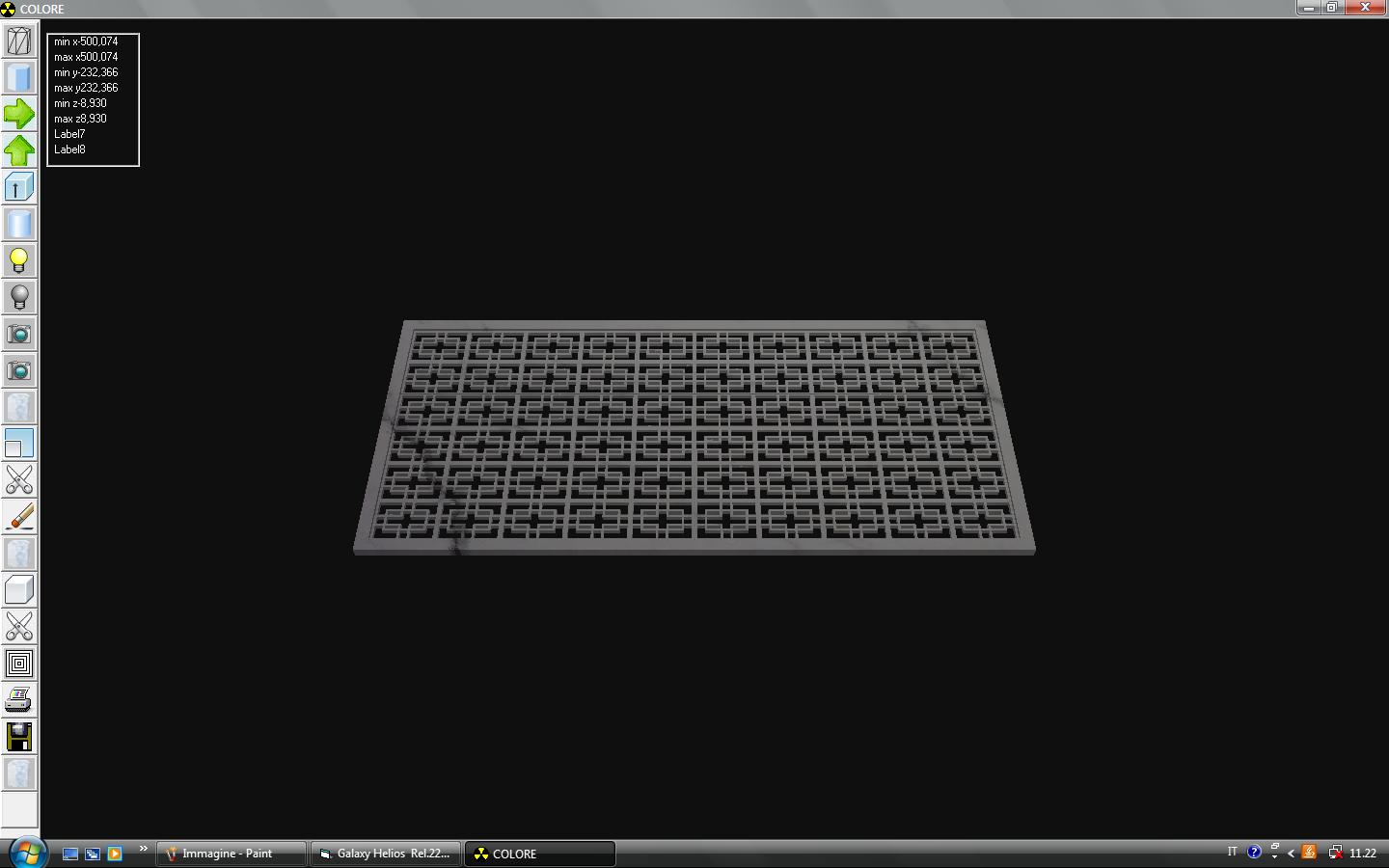Click the second camera icon above faded texture

[x=19, y=370]
